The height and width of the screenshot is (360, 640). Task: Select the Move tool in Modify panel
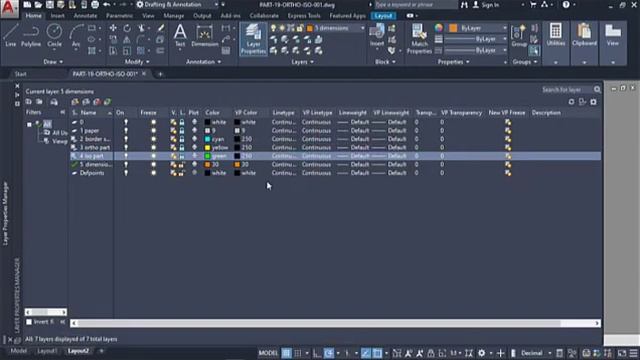click(x=113, y=28)
